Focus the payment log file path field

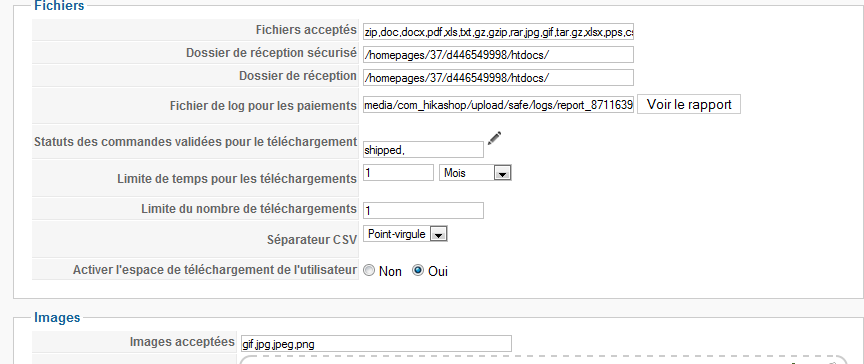pos(498,105)
